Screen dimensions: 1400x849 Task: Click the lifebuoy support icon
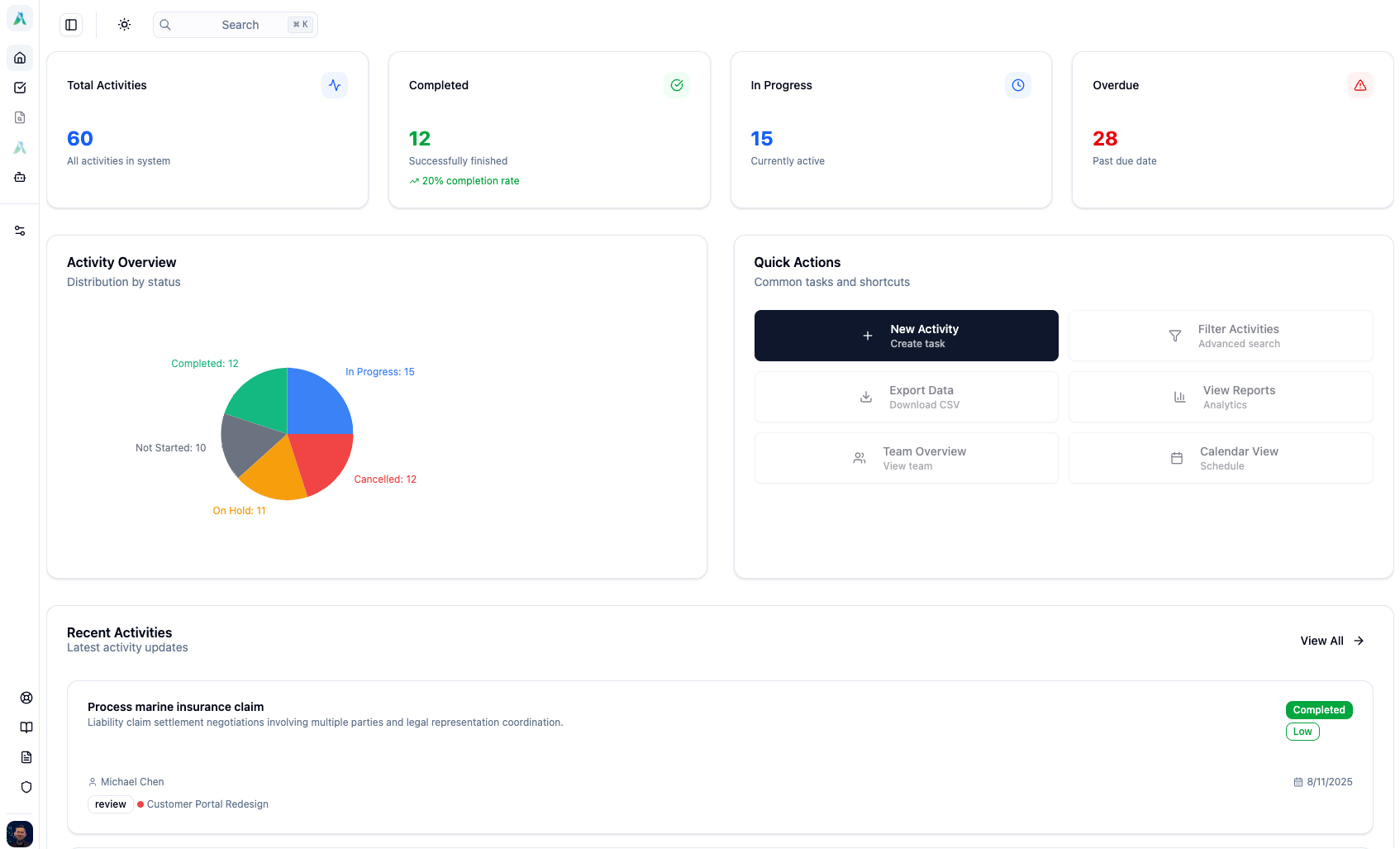point(26,698)
